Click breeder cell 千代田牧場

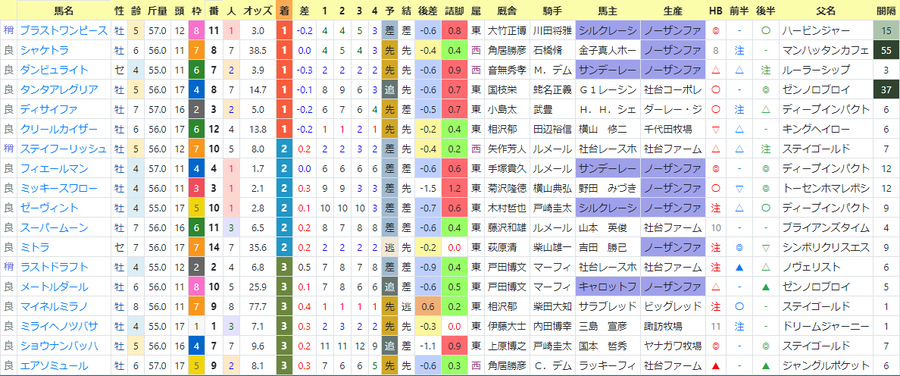point(673,129)
